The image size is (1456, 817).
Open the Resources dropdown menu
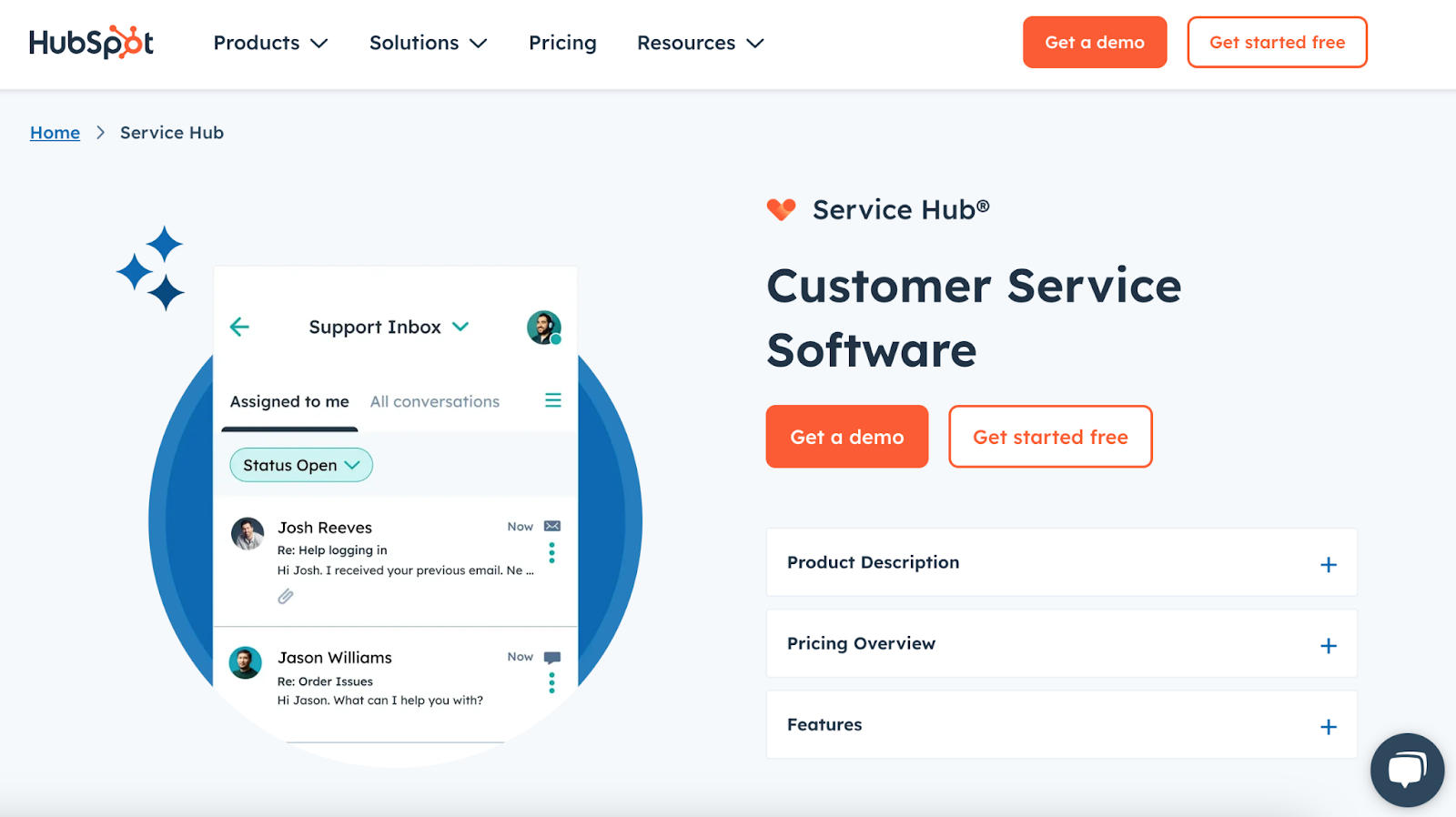pos(700,43)
